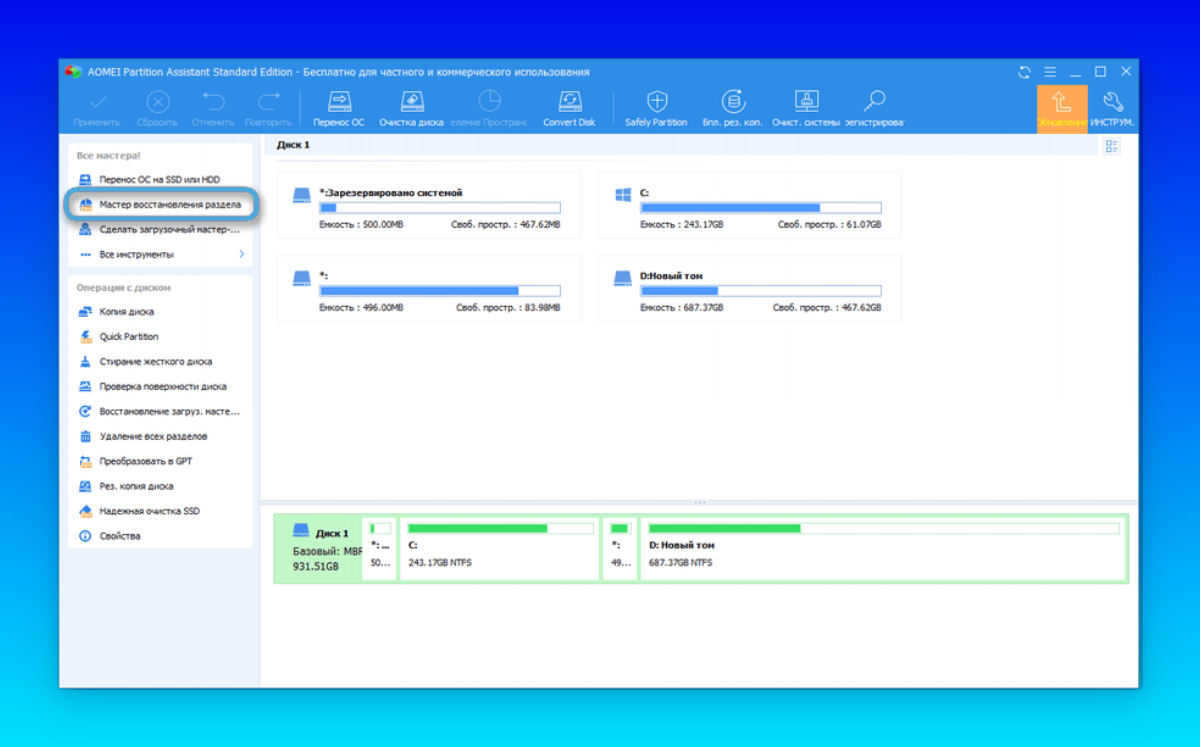
Task: Click the Диск 1 header label
Action: [x=293, y=145]
